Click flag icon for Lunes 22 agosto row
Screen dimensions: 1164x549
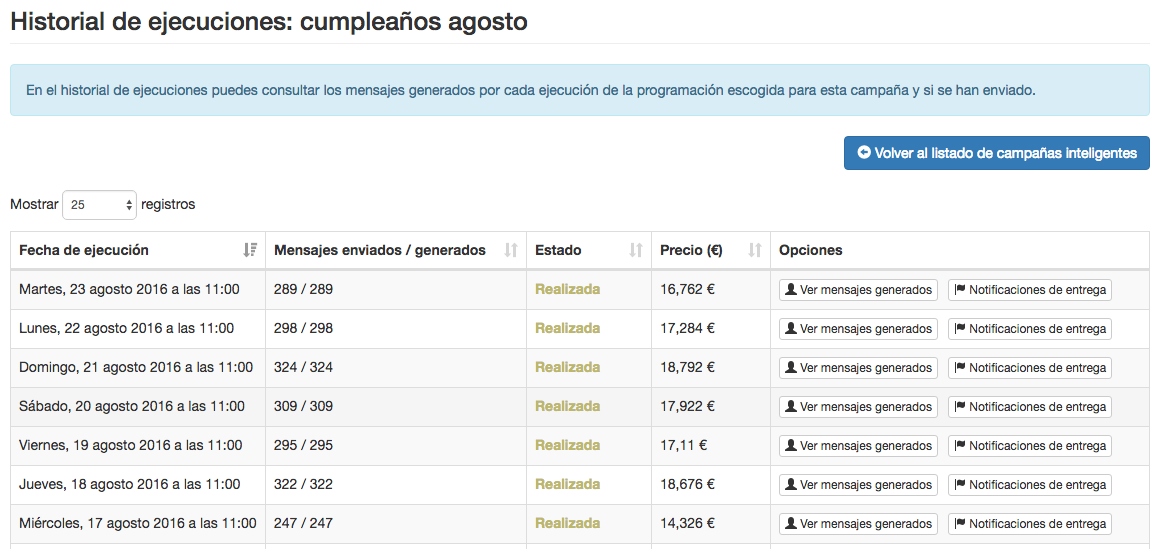click(x=960, y=329)
